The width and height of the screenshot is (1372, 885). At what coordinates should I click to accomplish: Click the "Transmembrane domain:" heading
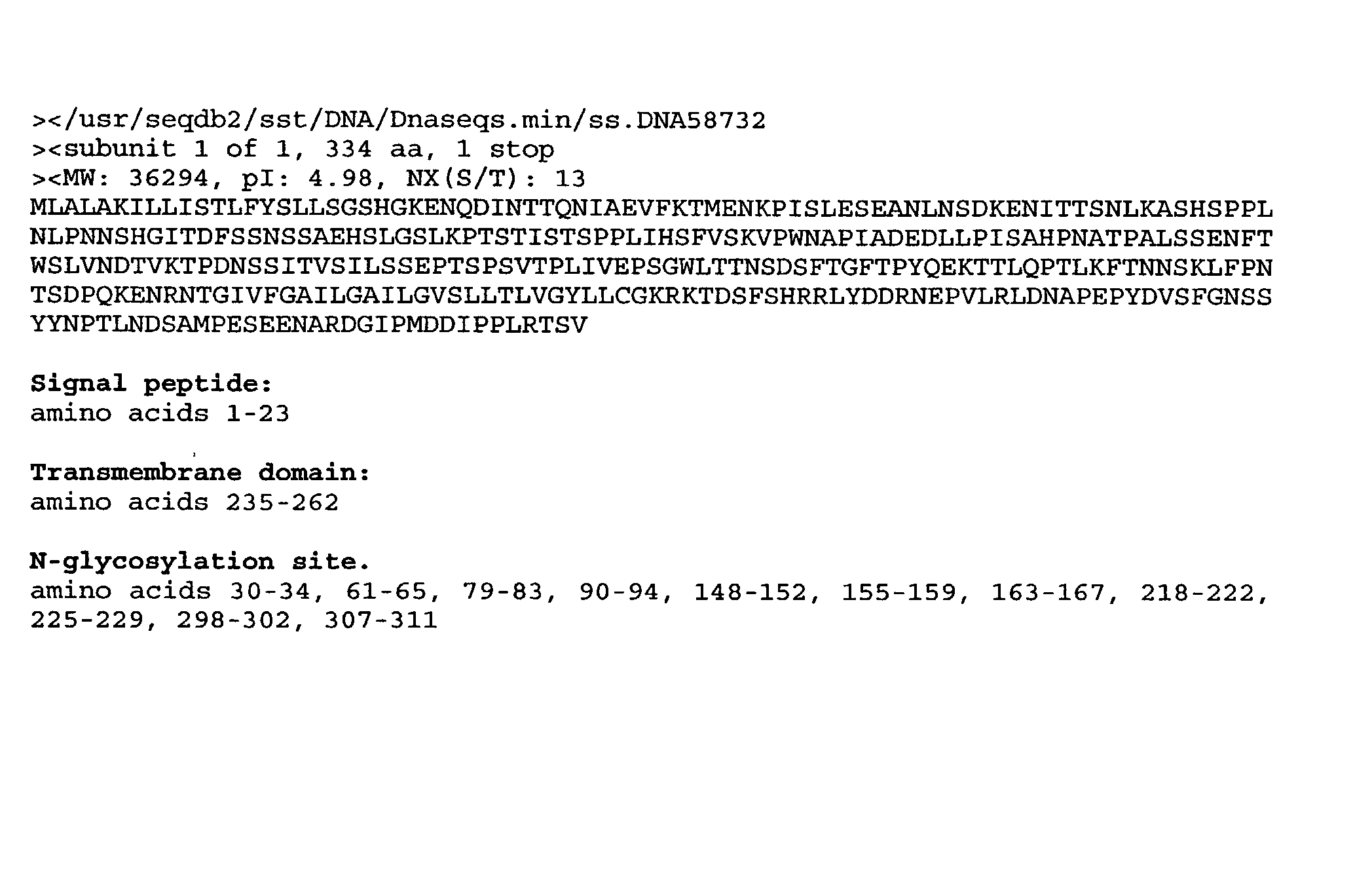click(x=200, y=473)
